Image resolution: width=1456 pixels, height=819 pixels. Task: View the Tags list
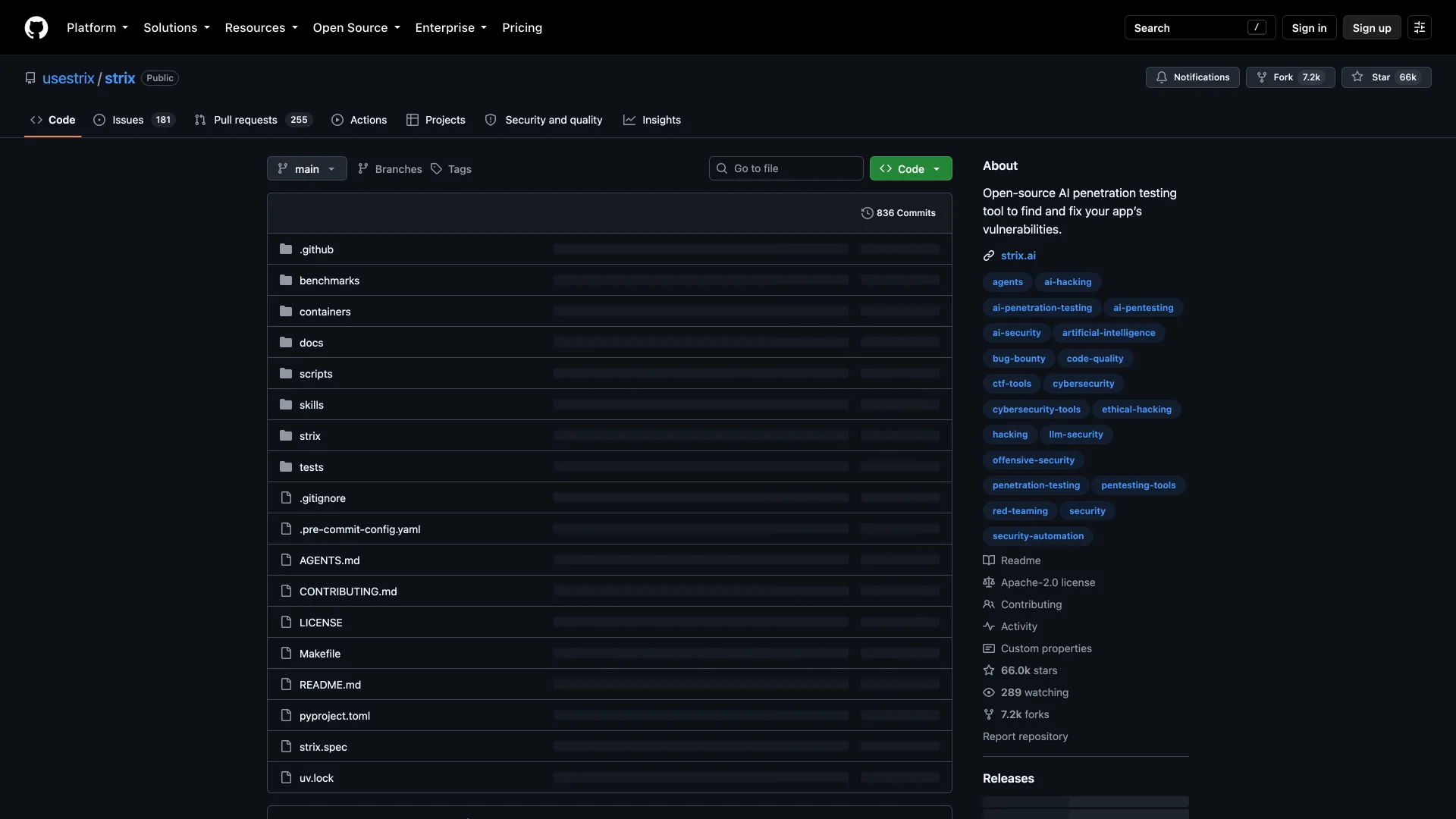(451, 168)
